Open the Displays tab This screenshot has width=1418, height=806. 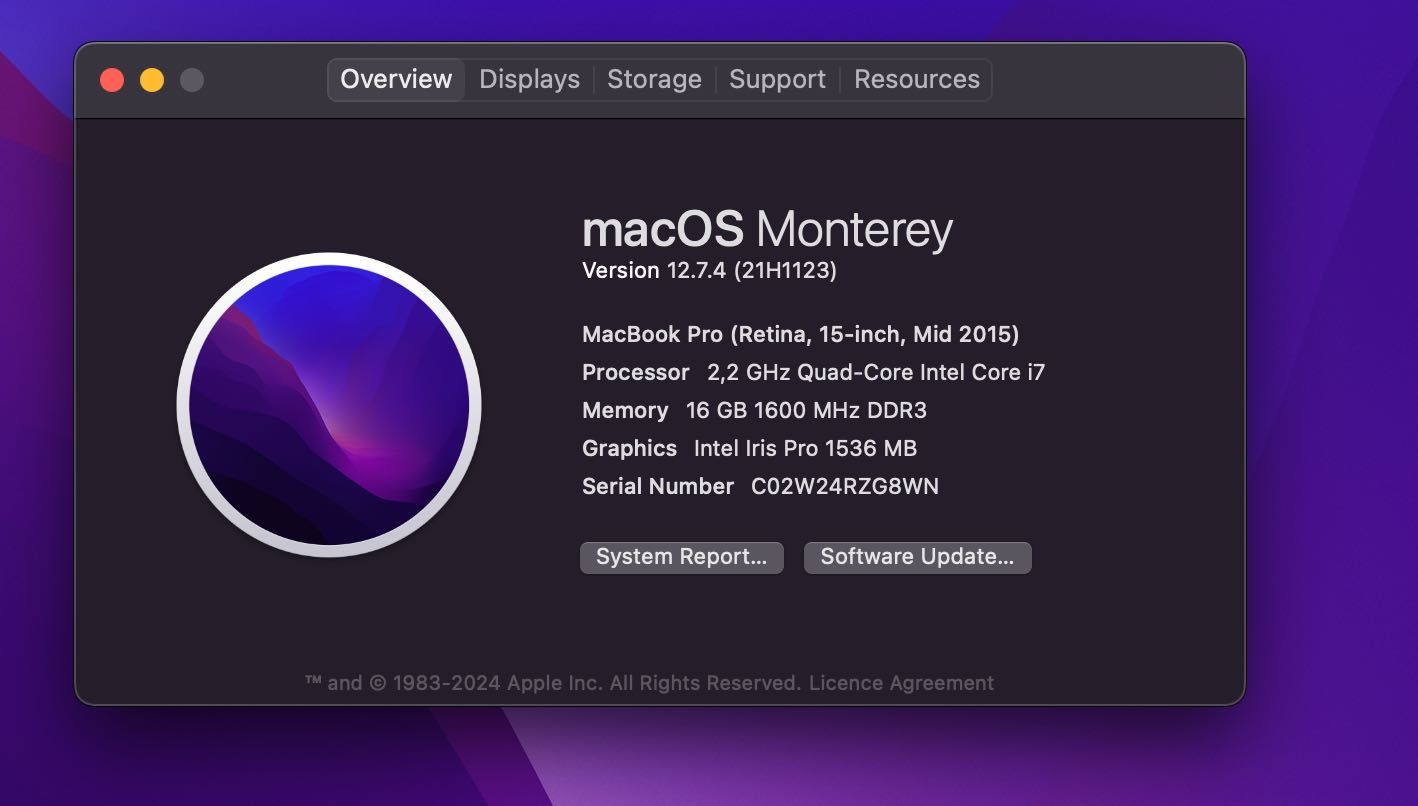point(529,79)
